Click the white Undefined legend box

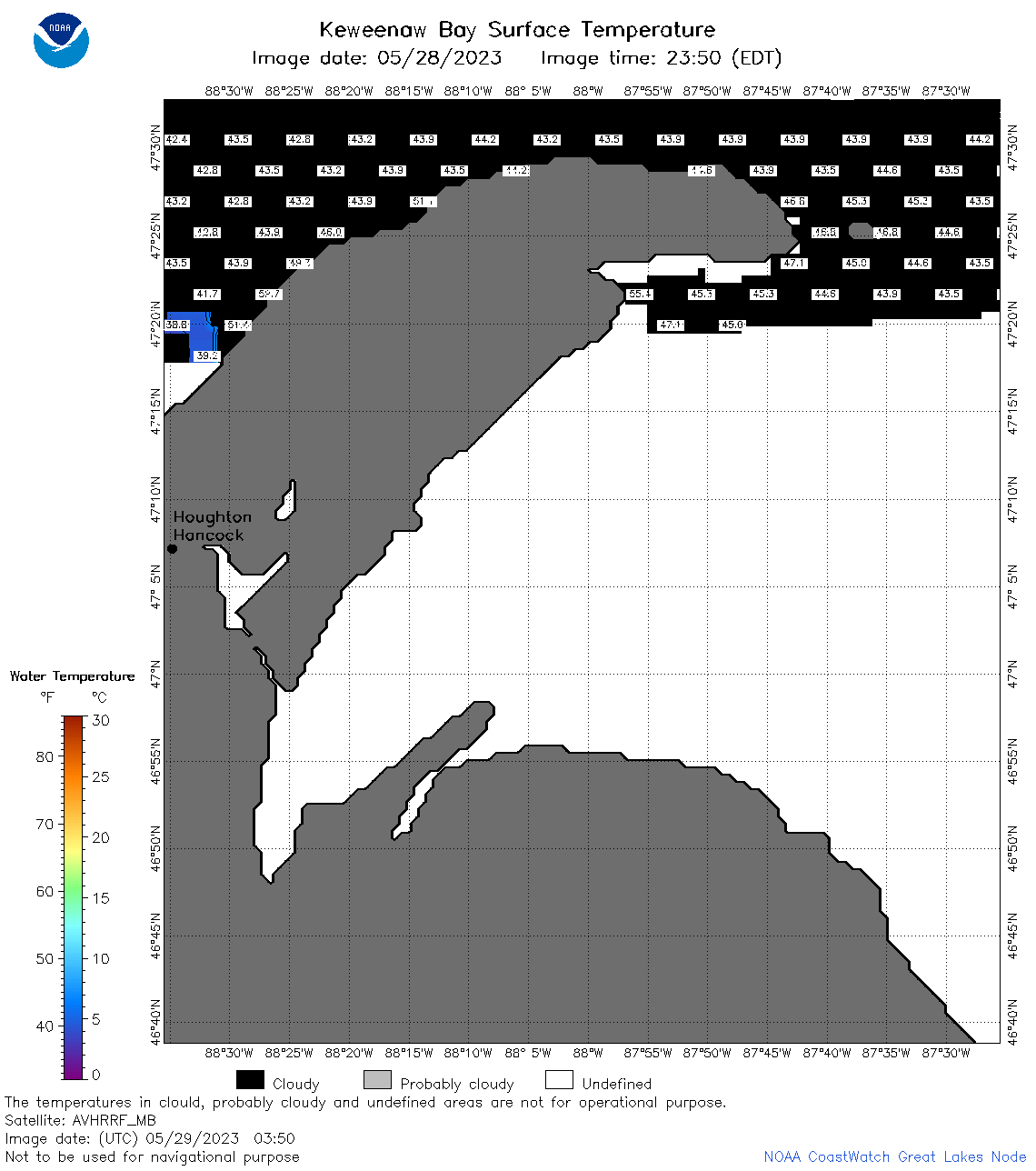pos(559,1079)
